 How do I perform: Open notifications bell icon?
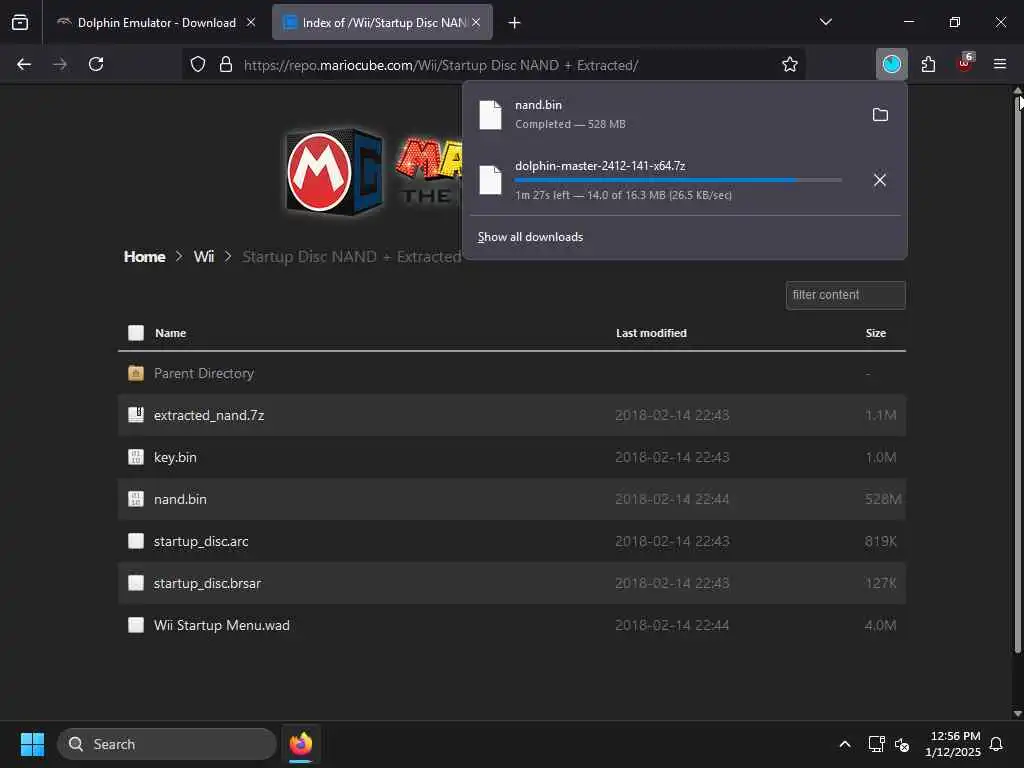click(996, 744)
